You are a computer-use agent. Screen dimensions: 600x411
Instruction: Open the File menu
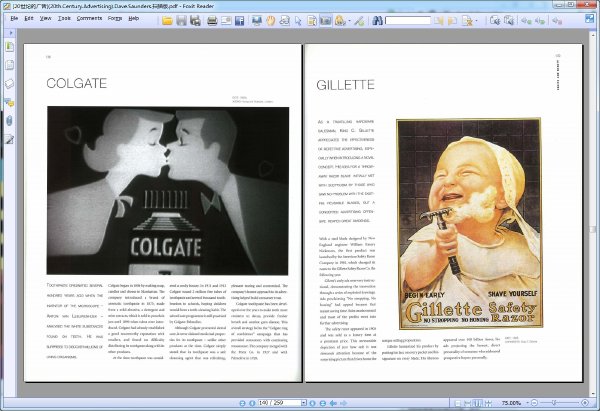click(x=14, y=18)
